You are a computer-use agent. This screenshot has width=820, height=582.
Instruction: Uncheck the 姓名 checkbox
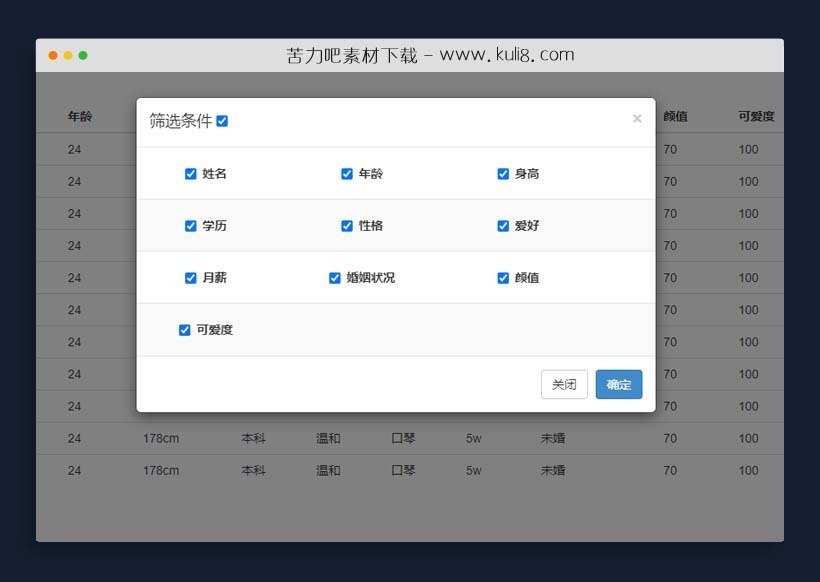click(190, 173)
